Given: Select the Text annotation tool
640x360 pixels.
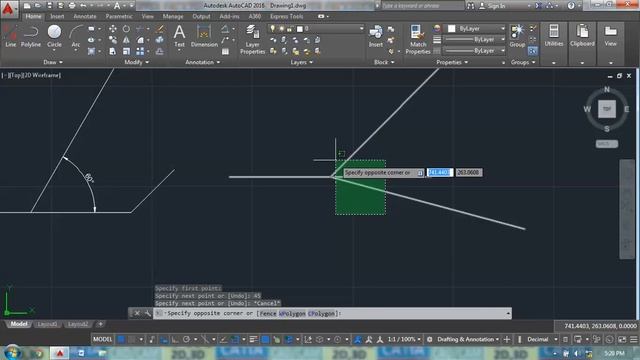Looking at the screenshot, I should point(179,36).
